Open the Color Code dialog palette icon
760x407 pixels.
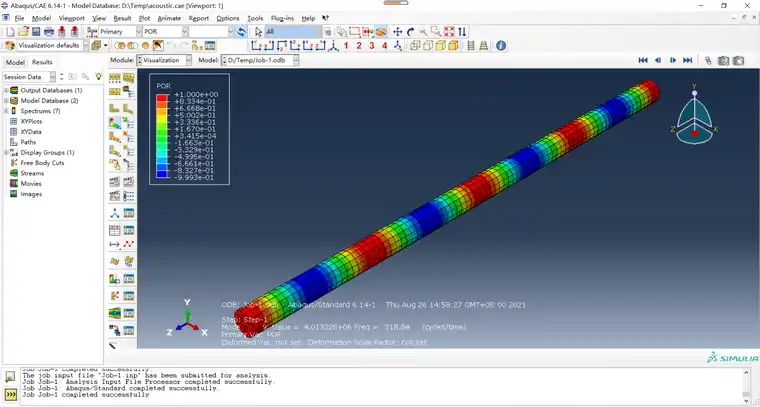pos(10,46)
